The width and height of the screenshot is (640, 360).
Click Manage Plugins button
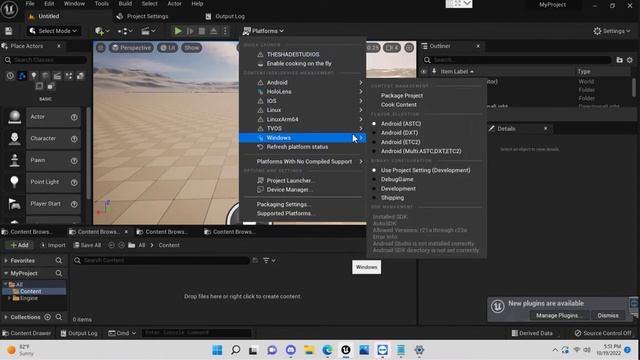click(559, 316)
